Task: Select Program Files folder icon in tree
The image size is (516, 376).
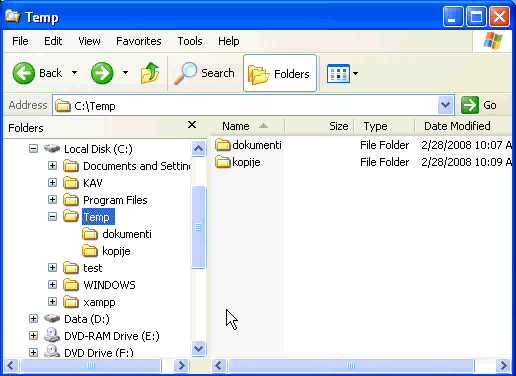Action: (71, 200)
